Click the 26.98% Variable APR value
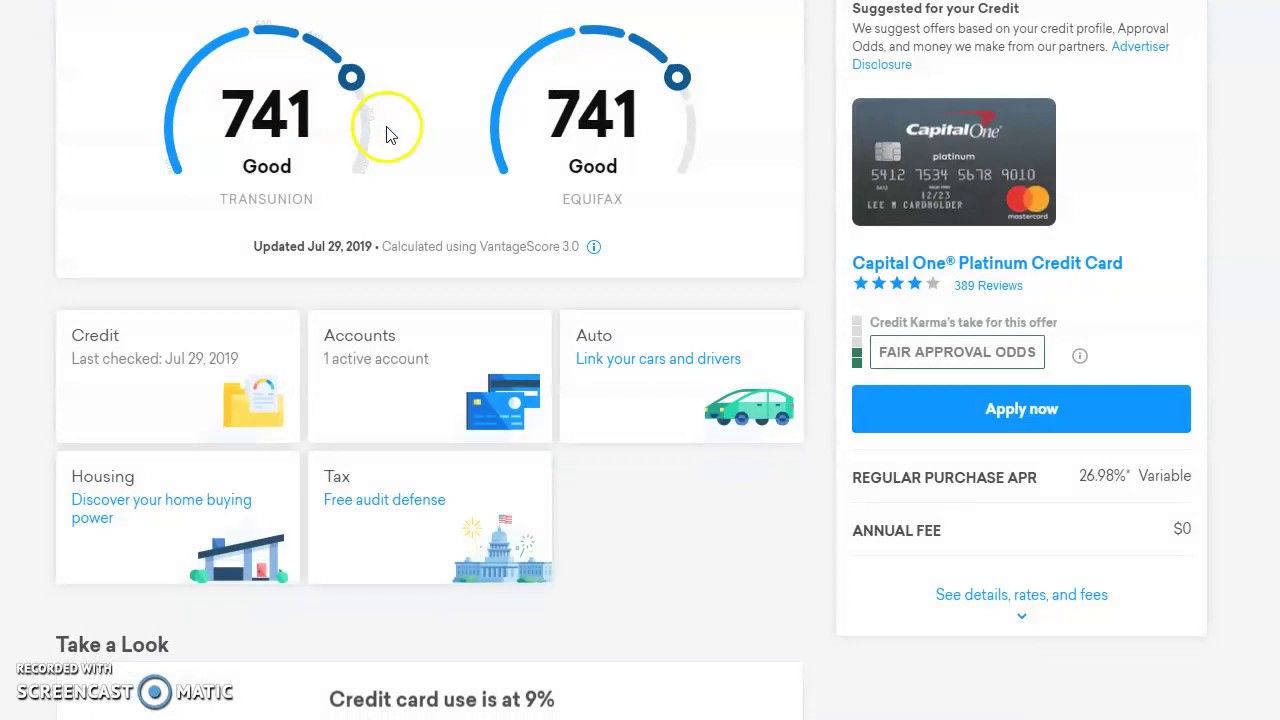 pyautogui.click(x=1135, y=476)
